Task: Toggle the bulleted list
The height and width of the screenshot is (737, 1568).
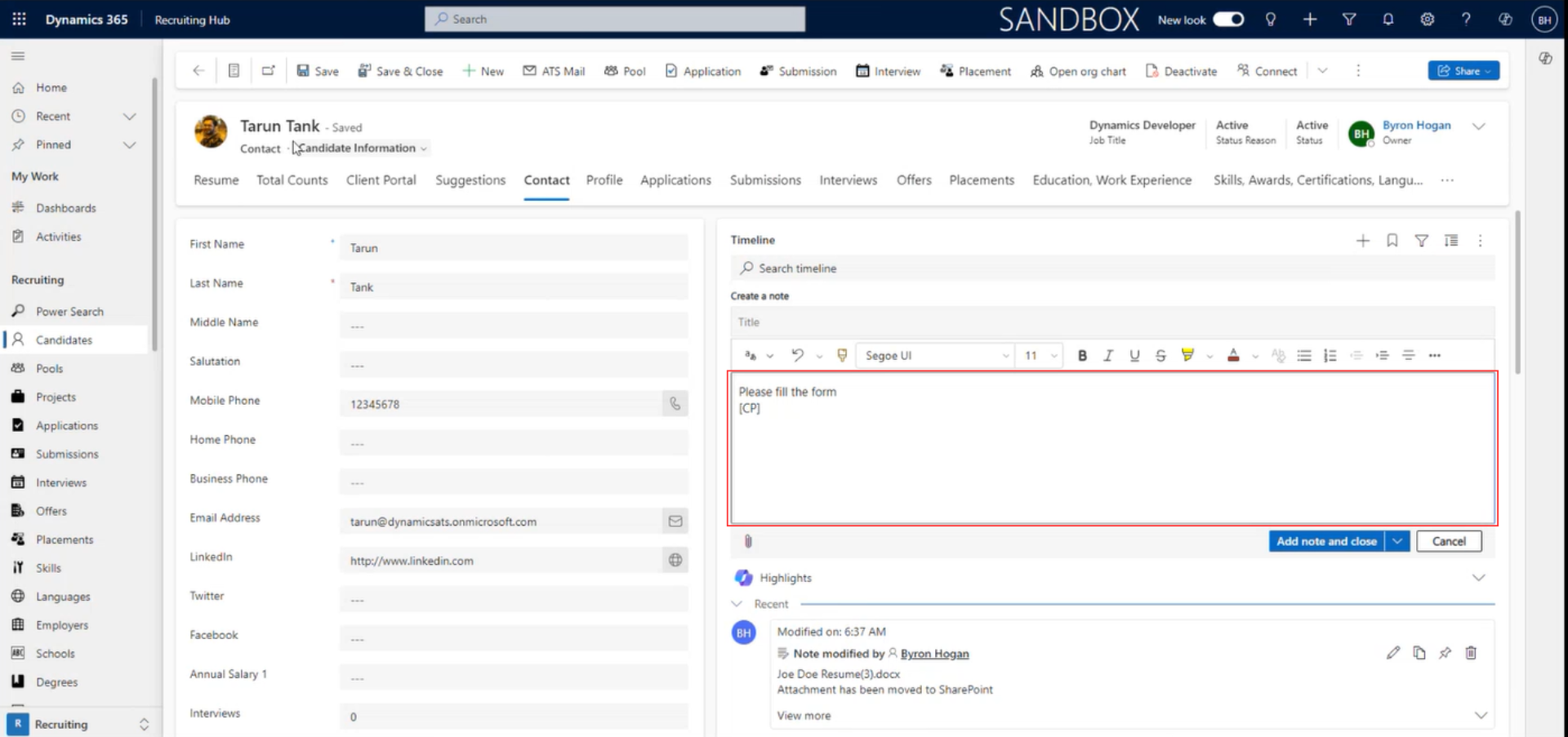Action: point(1304,355)
